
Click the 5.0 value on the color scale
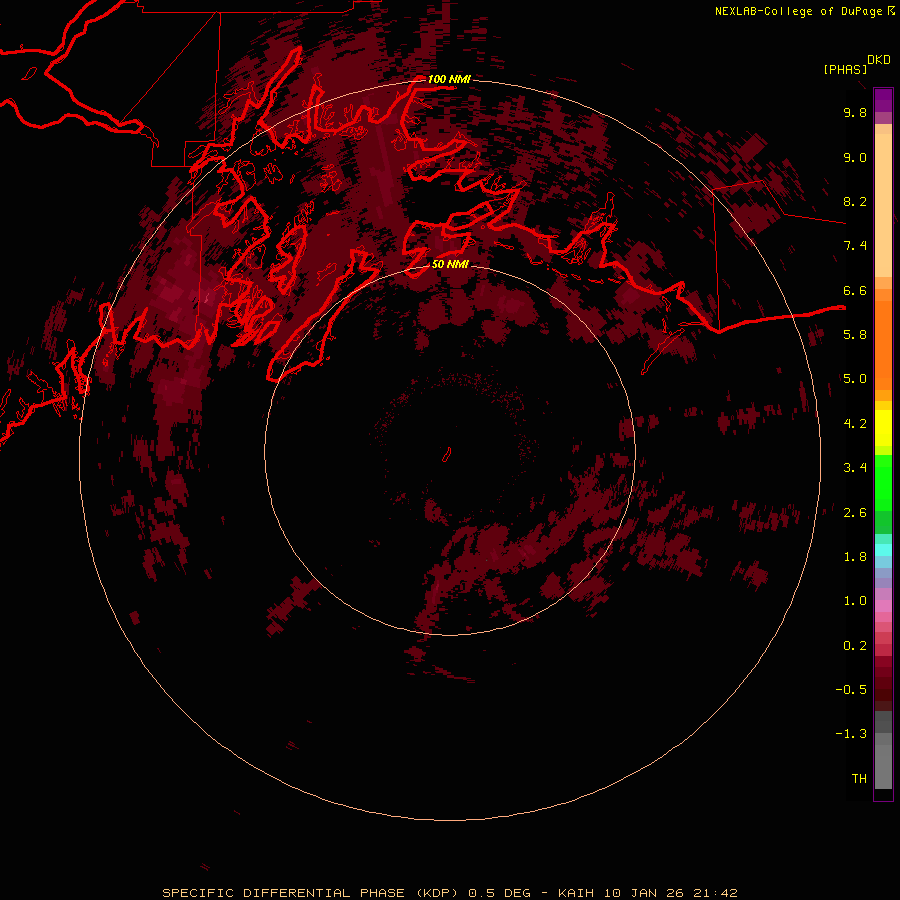tap(855, 379)
